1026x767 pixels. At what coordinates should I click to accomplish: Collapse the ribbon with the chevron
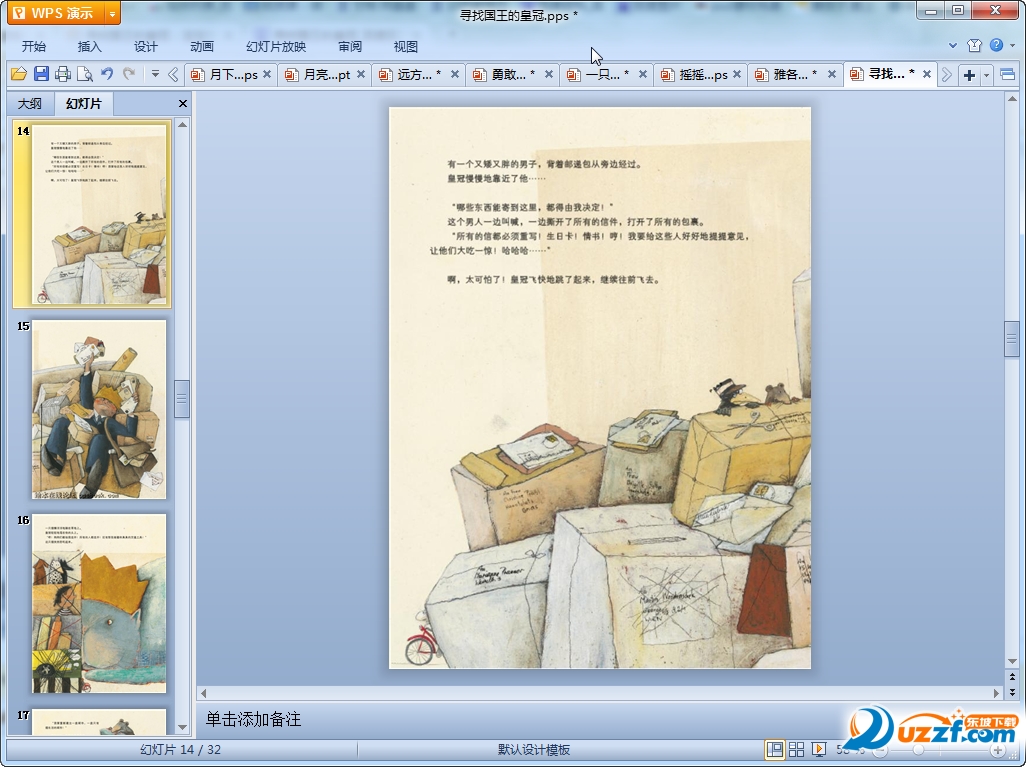953,45
